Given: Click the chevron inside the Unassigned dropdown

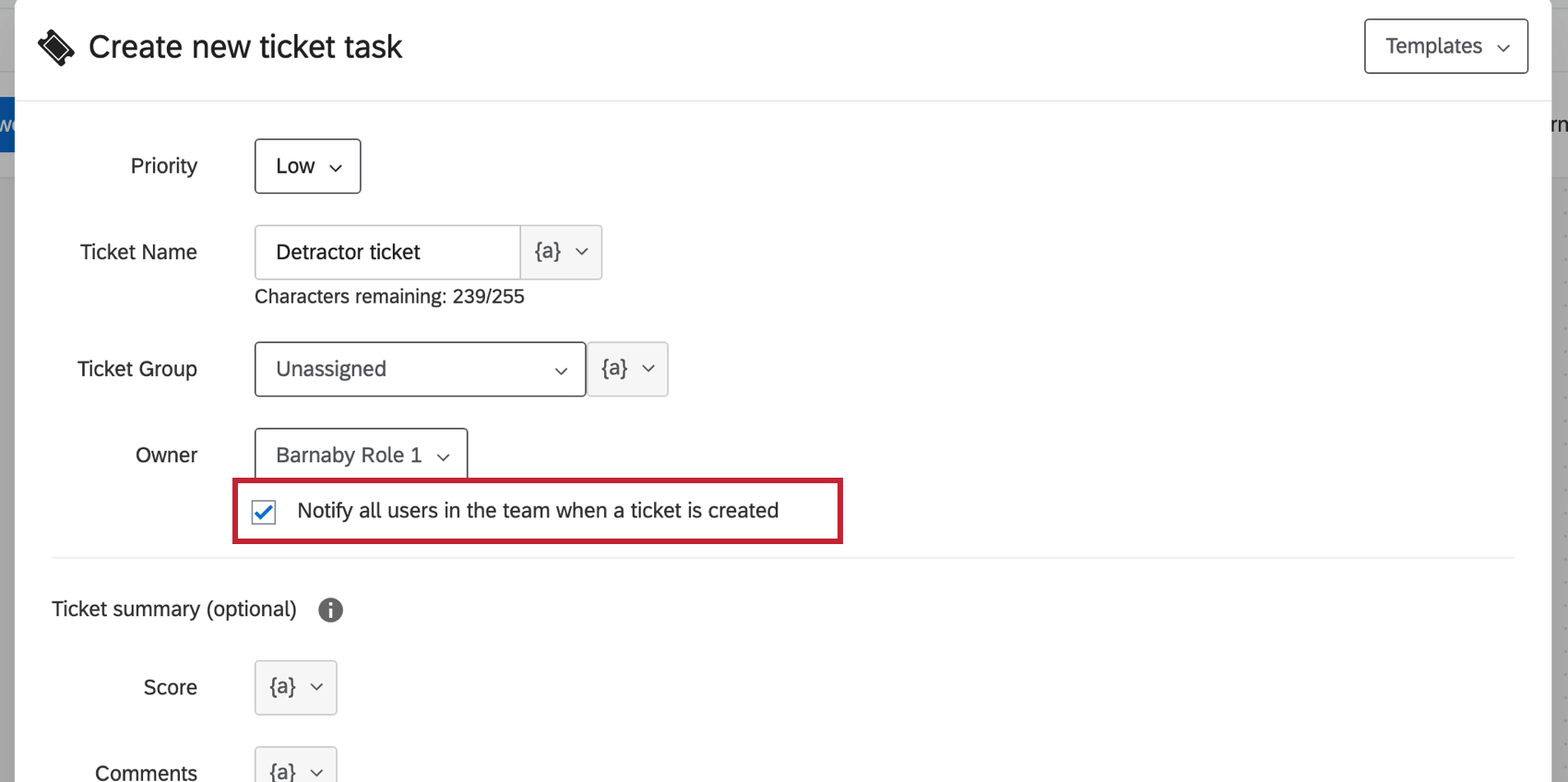Looking at the screenshot, I should coord(562,370).
